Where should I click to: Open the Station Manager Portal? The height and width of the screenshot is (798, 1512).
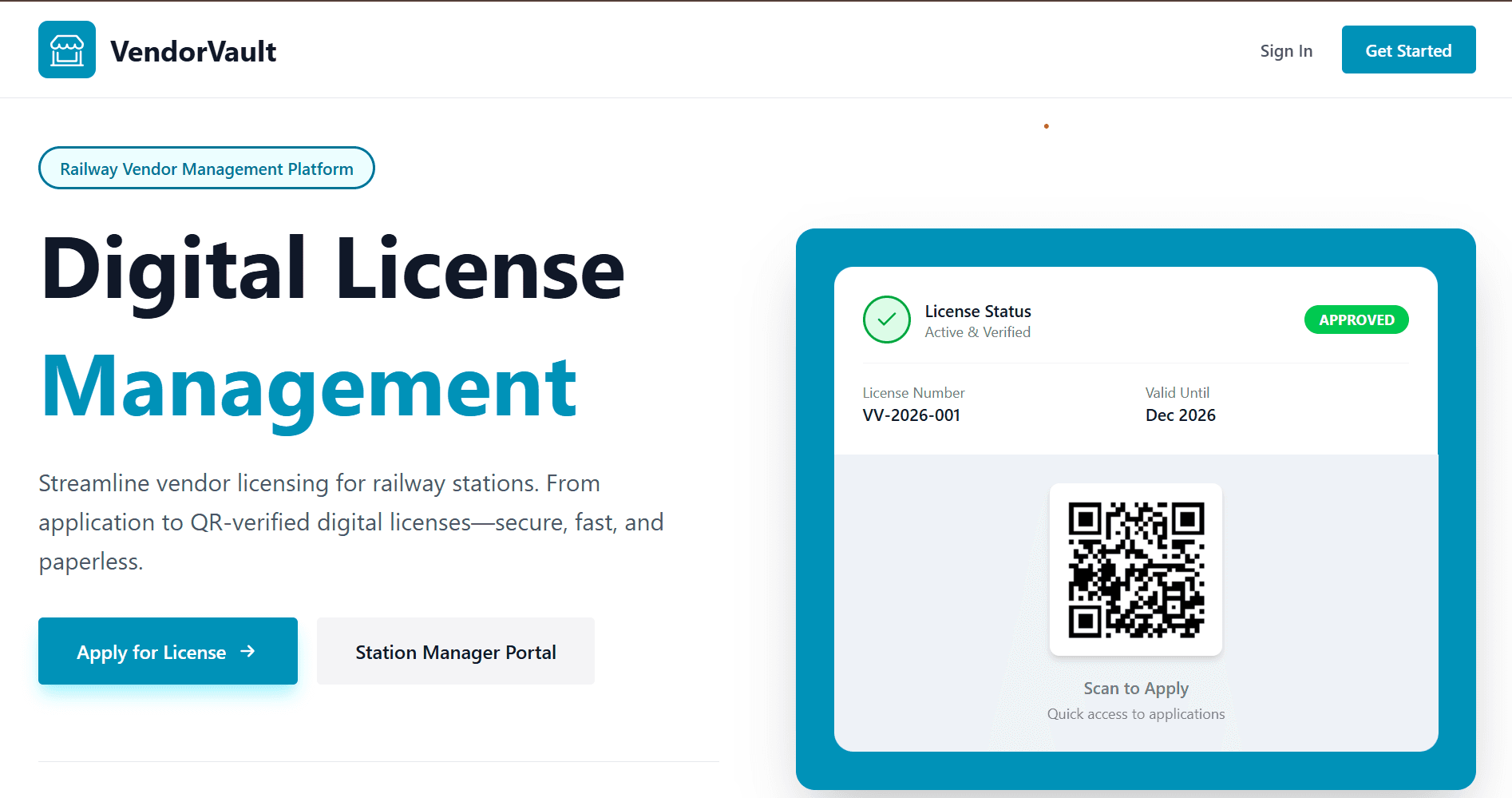click(x=455, y=652)
